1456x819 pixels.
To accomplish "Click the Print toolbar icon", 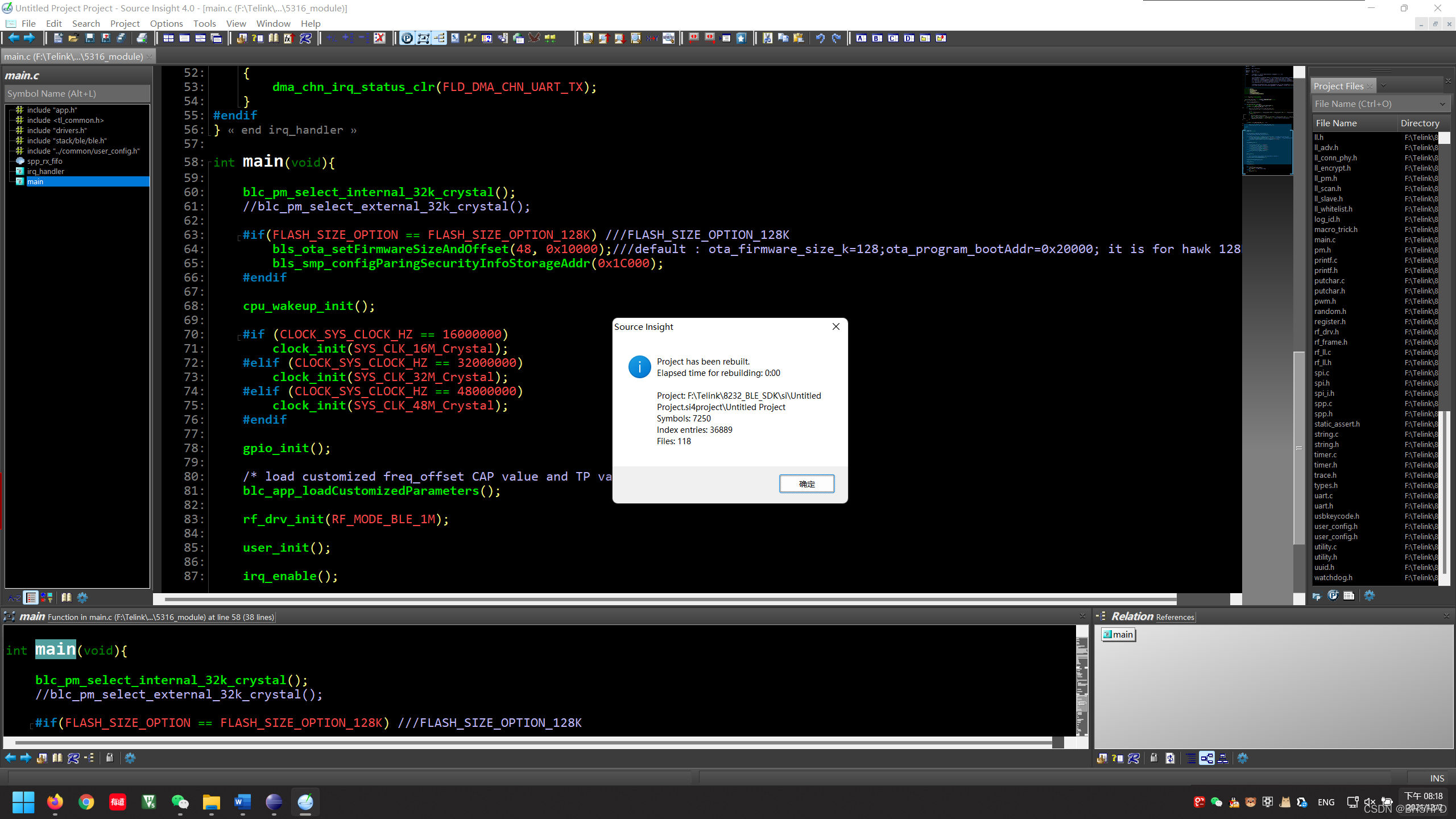I will click(142, 38).
